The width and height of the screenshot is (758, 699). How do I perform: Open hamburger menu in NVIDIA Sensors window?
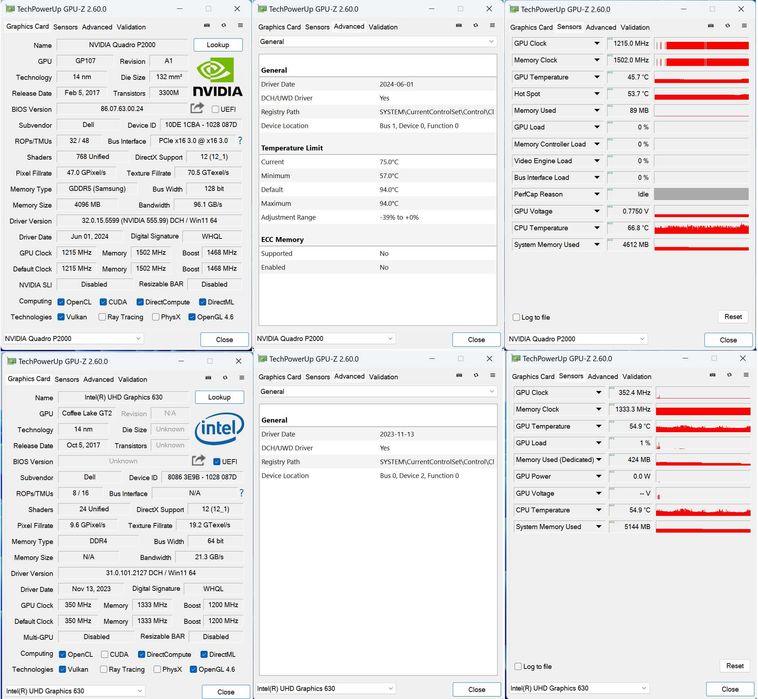click(744, 26)
